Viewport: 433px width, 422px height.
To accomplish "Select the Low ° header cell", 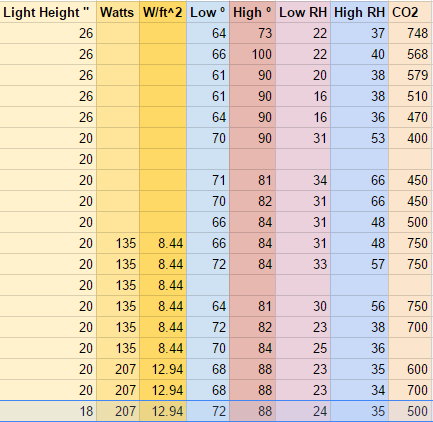I will pyautogui.click(x=208, y=12).
